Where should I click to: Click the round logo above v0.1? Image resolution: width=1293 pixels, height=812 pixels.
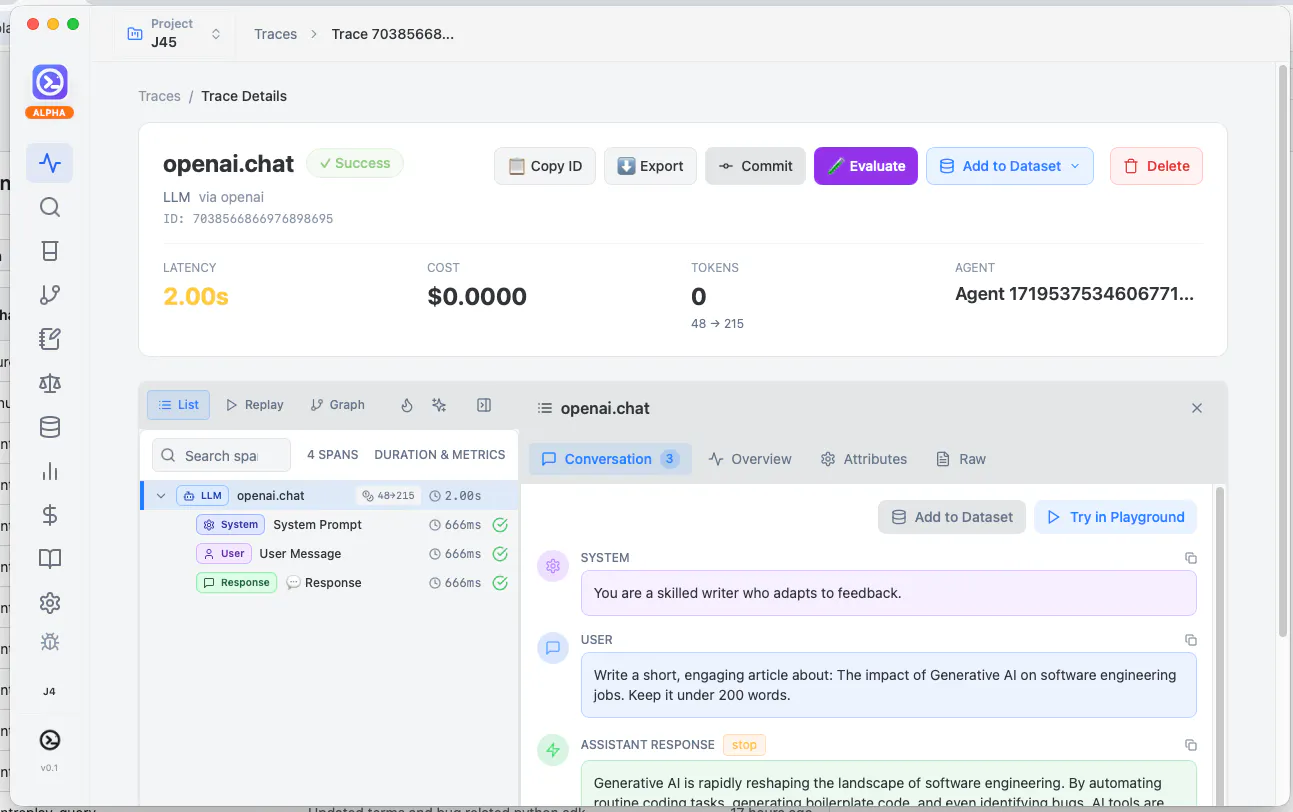(x=50, y=740)
